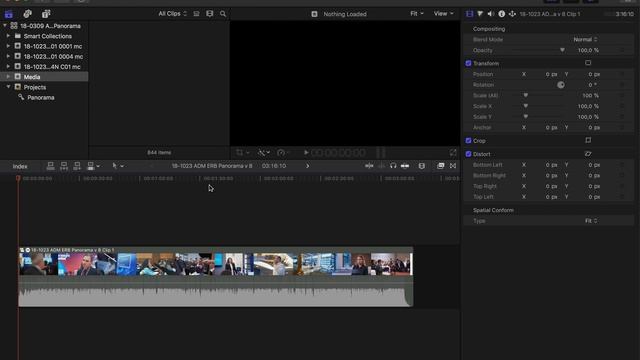Expand the 18-1023...01 0001 mc event
Screen dimensions: 640x360
tap(8, 46)
